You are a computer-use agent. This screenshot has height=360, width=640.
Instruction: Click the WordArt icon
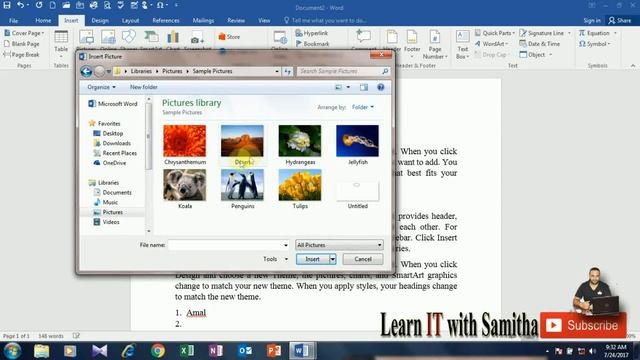(x=478, y=44)
